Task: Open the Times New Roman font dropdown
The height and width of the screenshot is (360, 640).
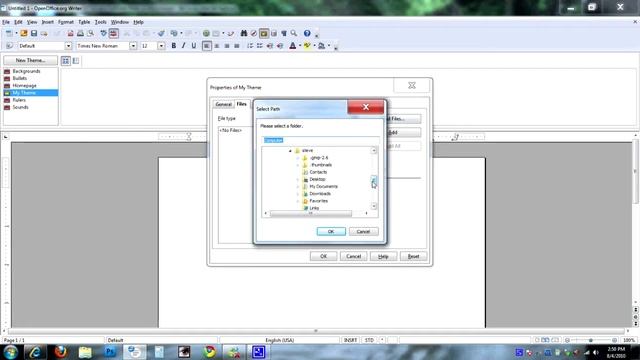Action: coord(133,46)
